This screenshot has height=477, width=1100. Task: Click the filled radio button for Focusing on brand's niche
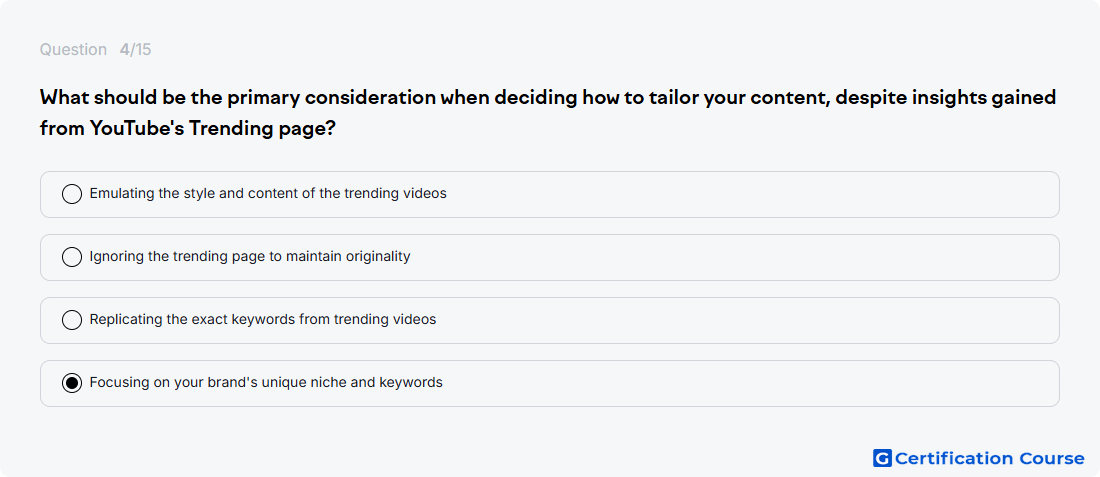72,383
